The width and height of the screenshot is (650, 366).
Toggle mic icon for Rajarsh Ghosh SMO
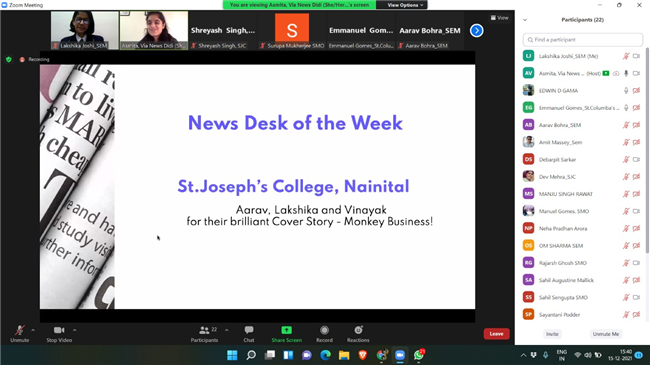click(x=626, y=263)
